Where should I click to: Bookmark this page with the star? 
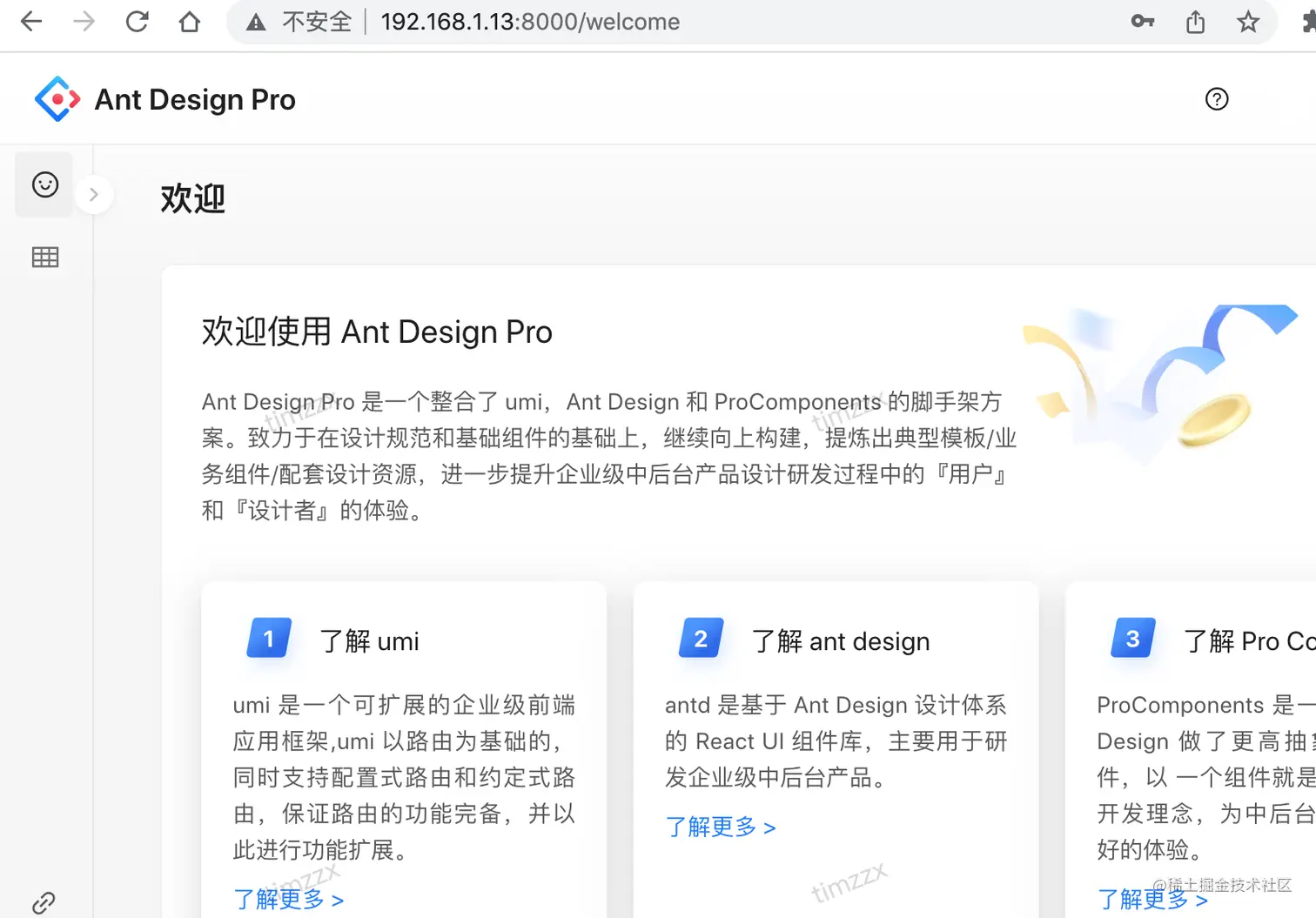point(1248,22)
